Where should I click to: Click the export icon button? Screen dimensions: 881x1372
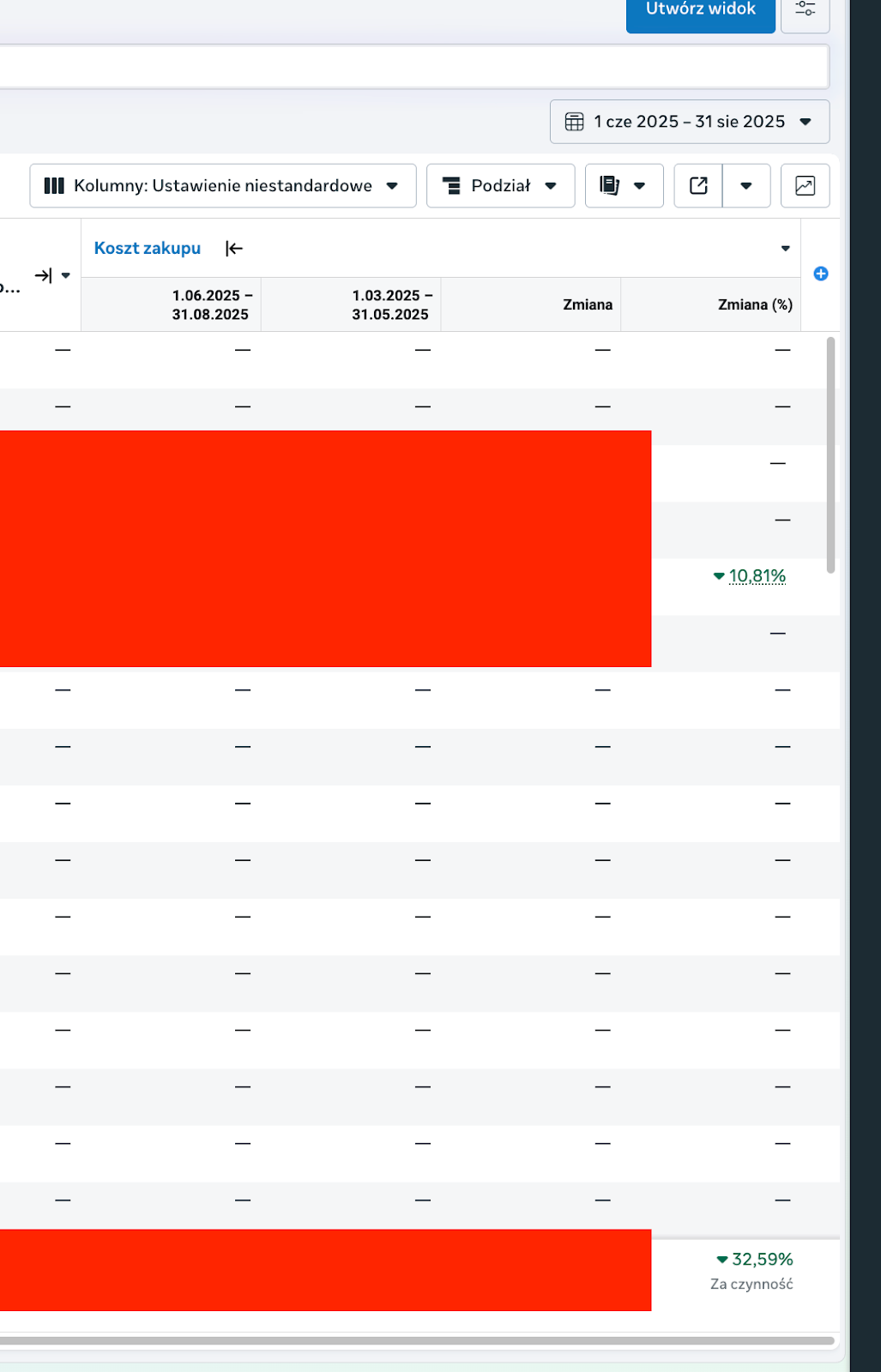[x=698, y=186]
